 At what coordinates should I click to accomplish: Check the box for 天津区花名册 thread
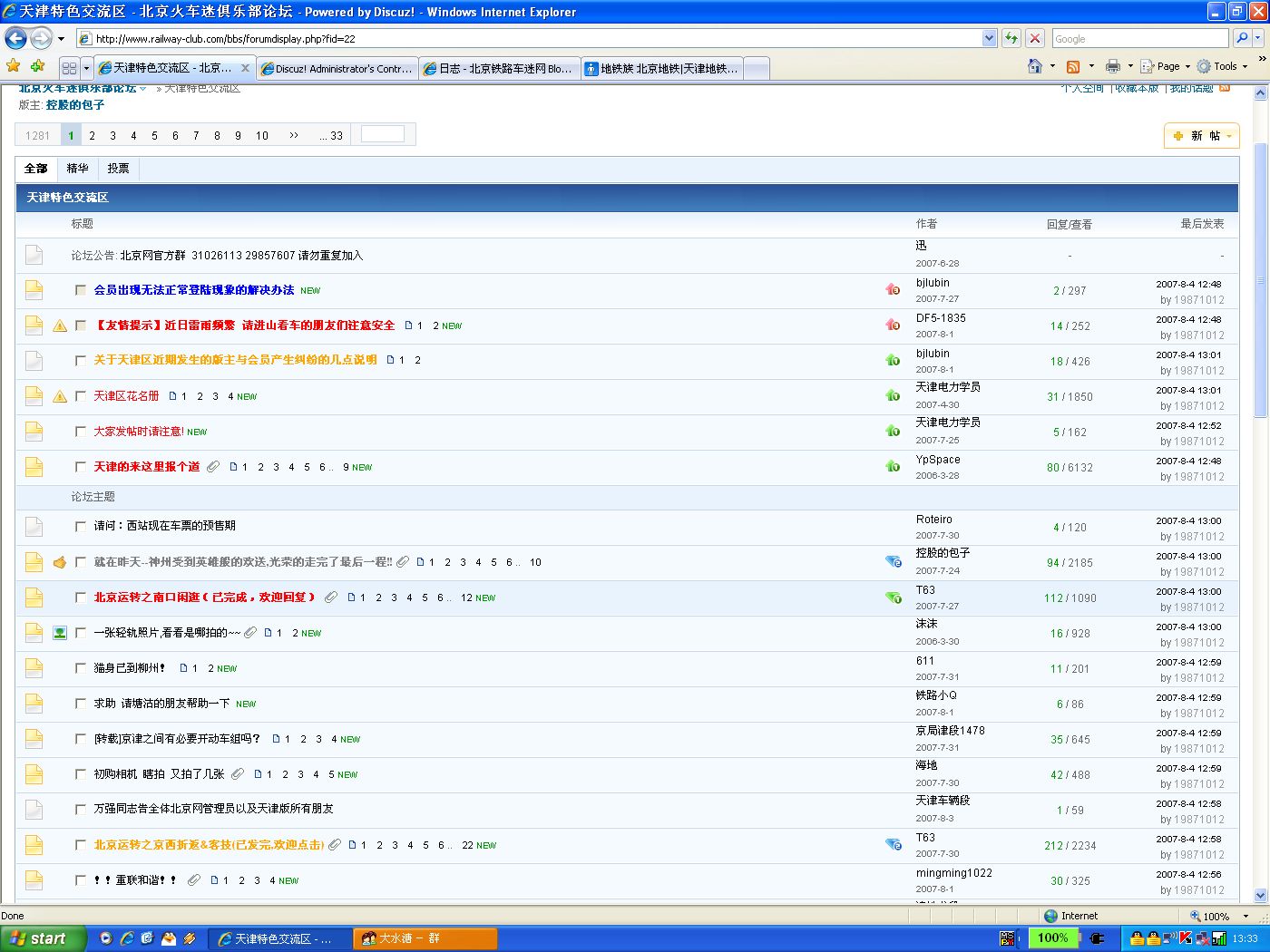pos(81,396)
